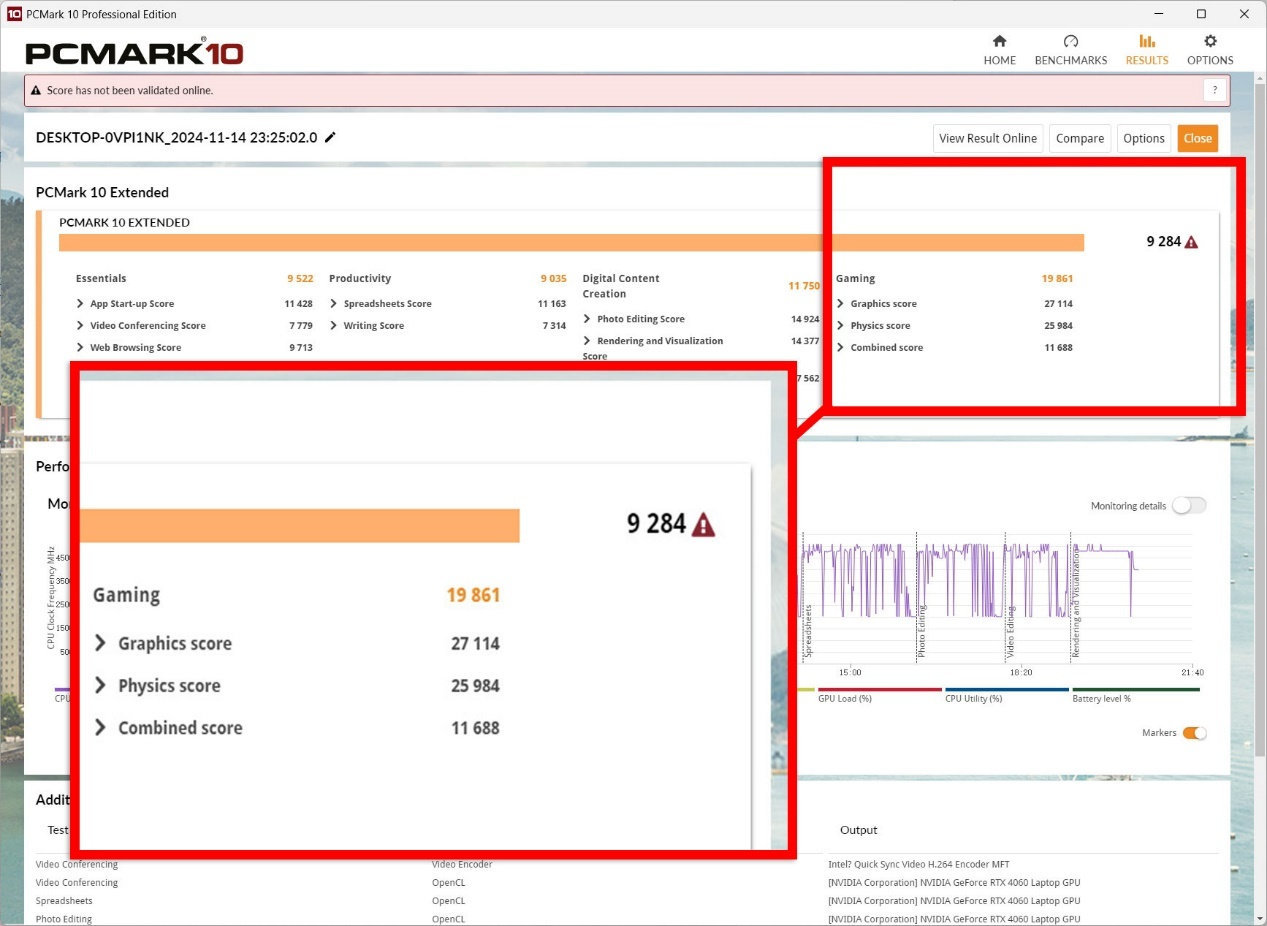Click the Compare button

pyautogui.click(x=1080, y=138)
